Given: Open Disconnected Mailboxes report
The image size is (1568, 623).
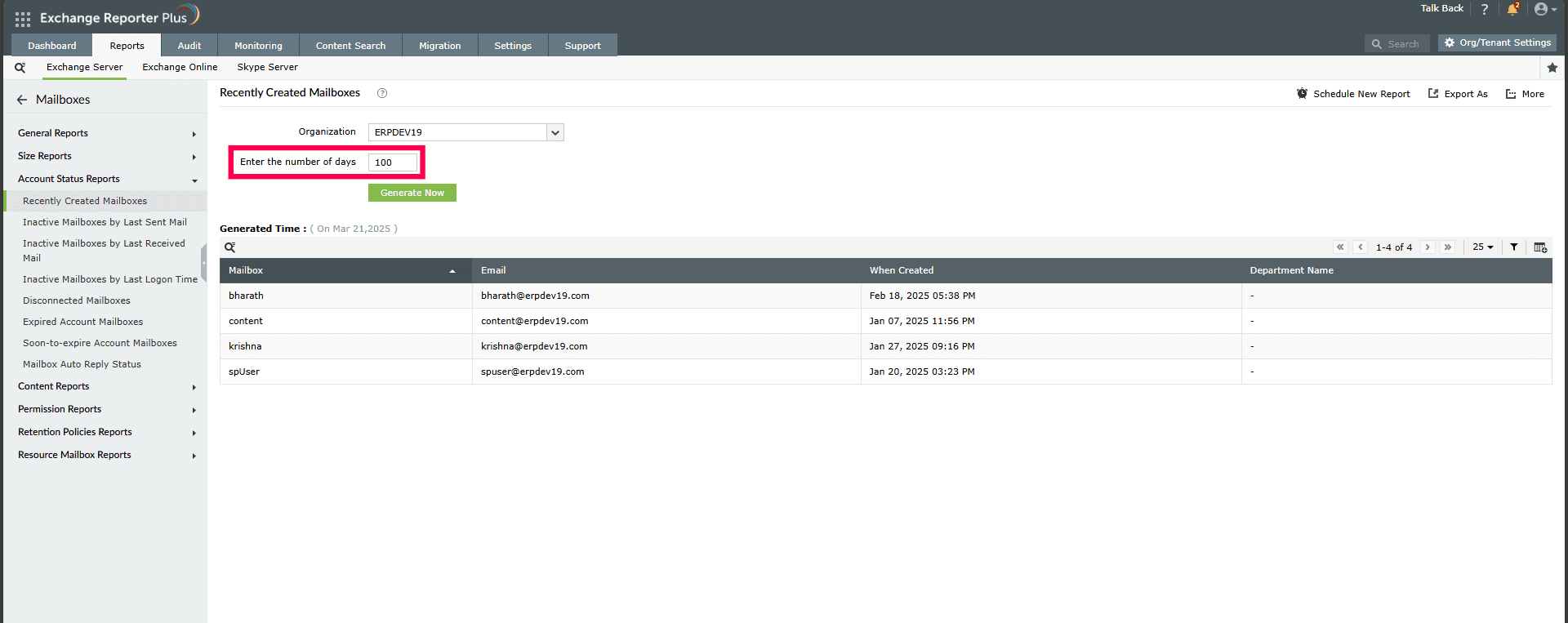Looking at the screenshot, I should (77, 300).
